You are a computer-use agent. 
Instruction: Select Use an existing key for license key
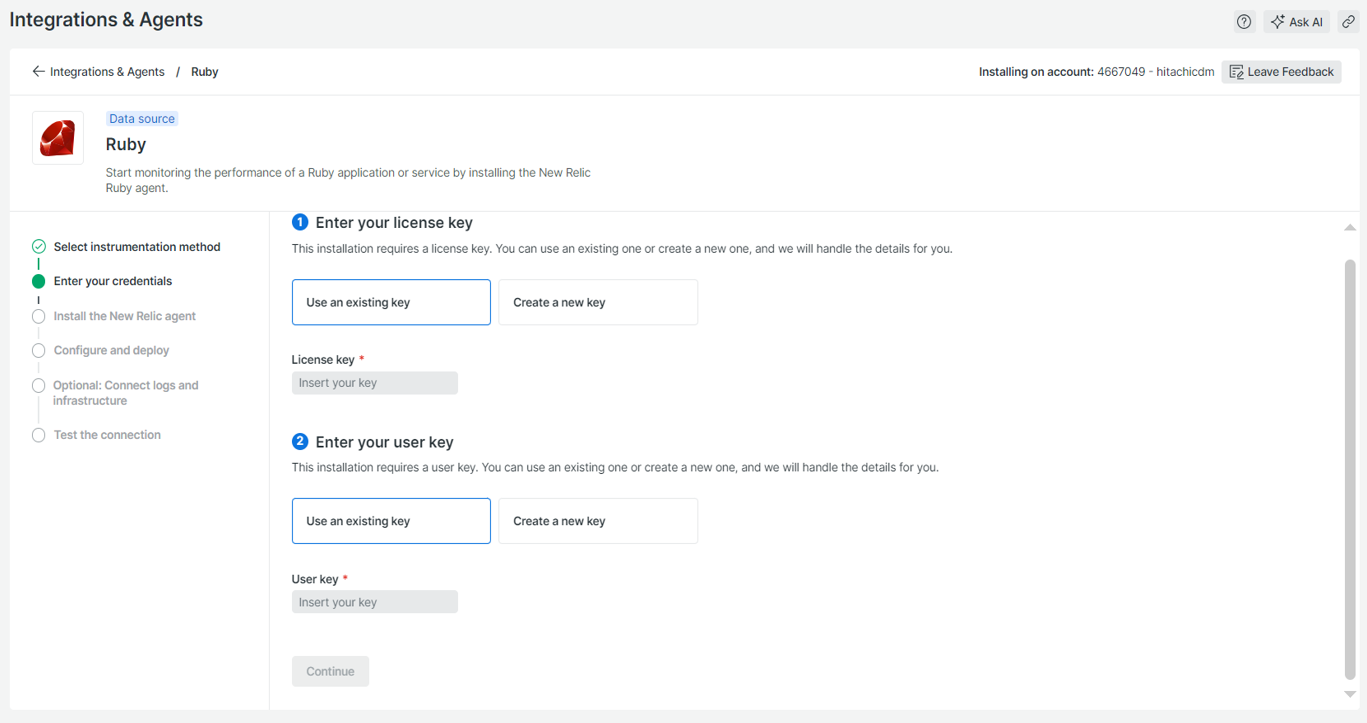[x=391, y=302]
